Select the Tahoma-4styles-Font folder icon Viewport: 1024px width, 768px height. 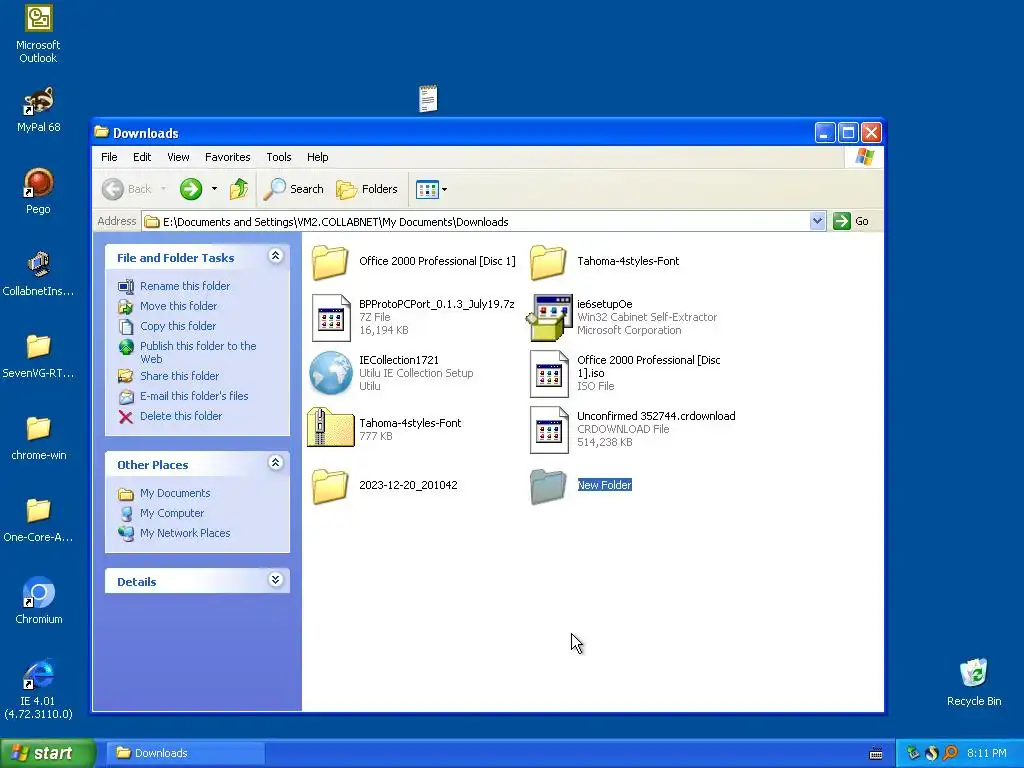pos(547,262)
